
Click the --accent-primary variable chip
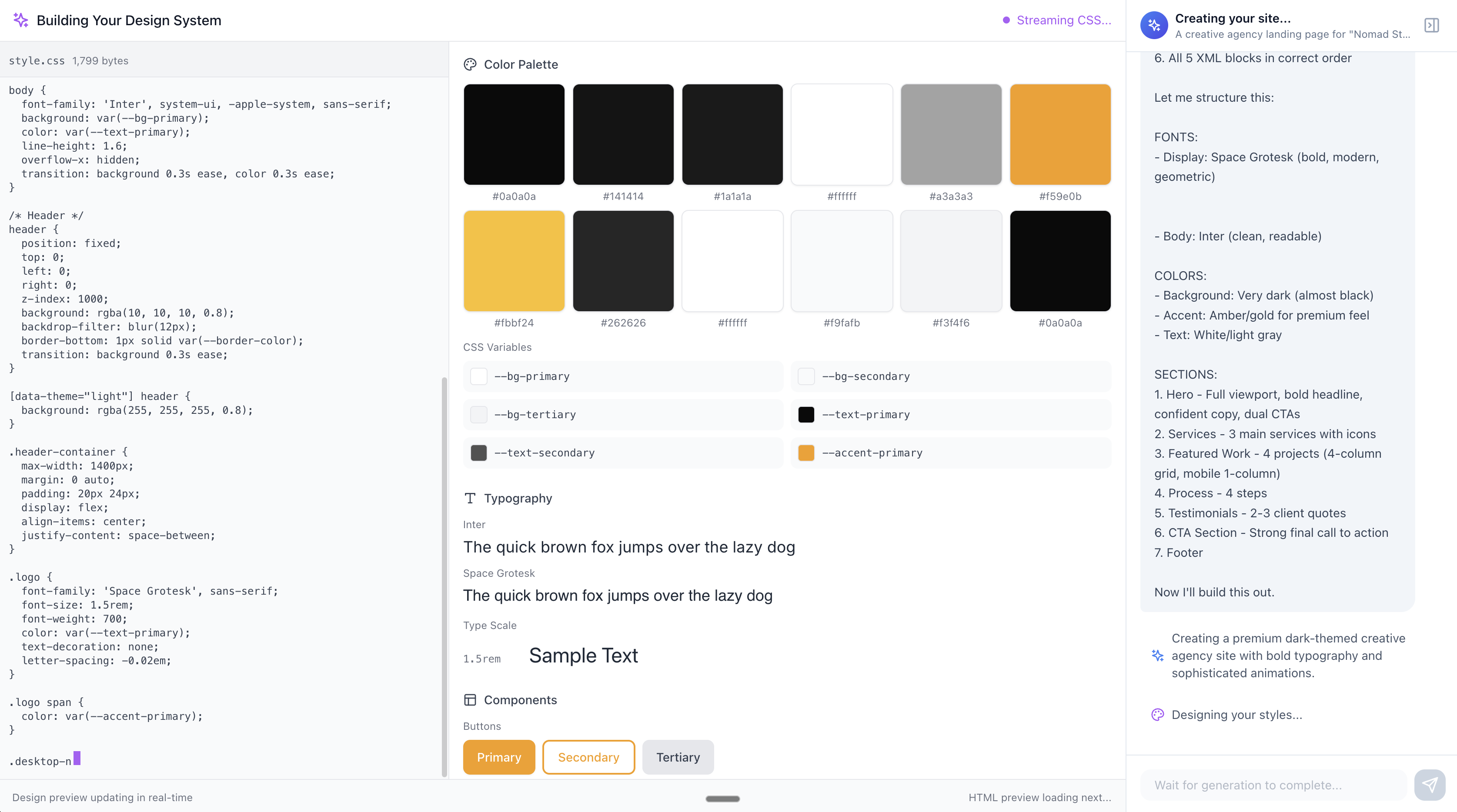(951, 453)
